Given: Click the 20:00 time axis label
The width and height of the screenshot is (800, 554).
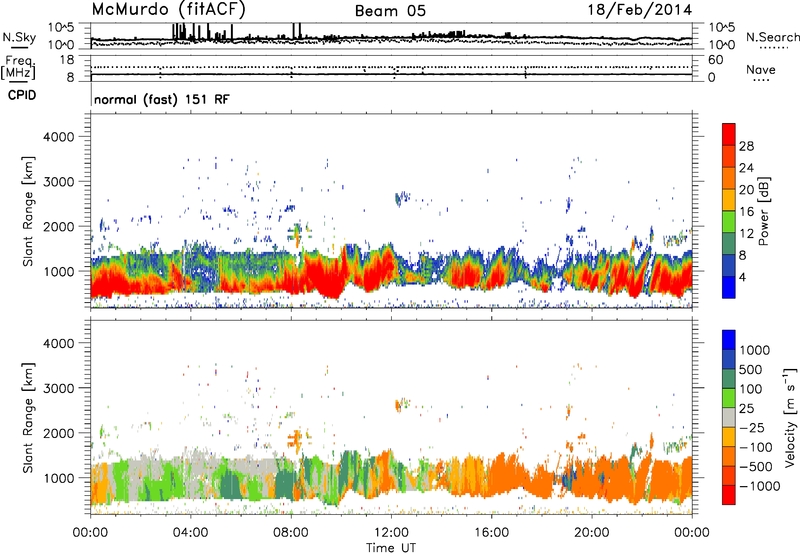Looking at the screenshot, I should coord(592,533).
